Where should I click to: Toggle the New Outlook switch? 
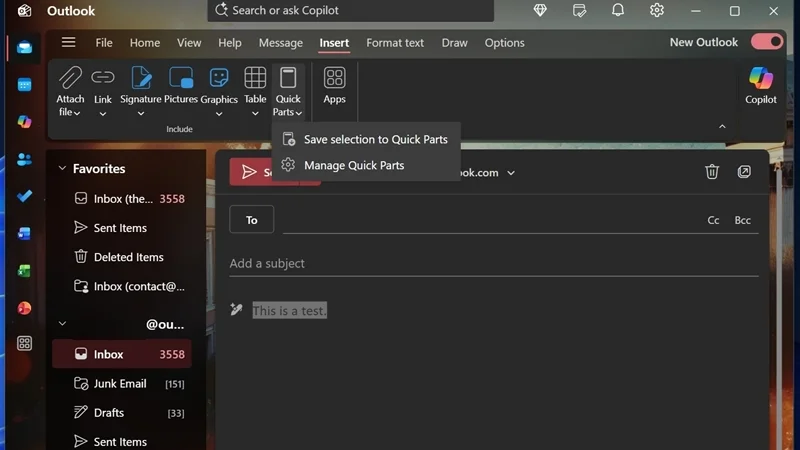(x=766, y=42)
